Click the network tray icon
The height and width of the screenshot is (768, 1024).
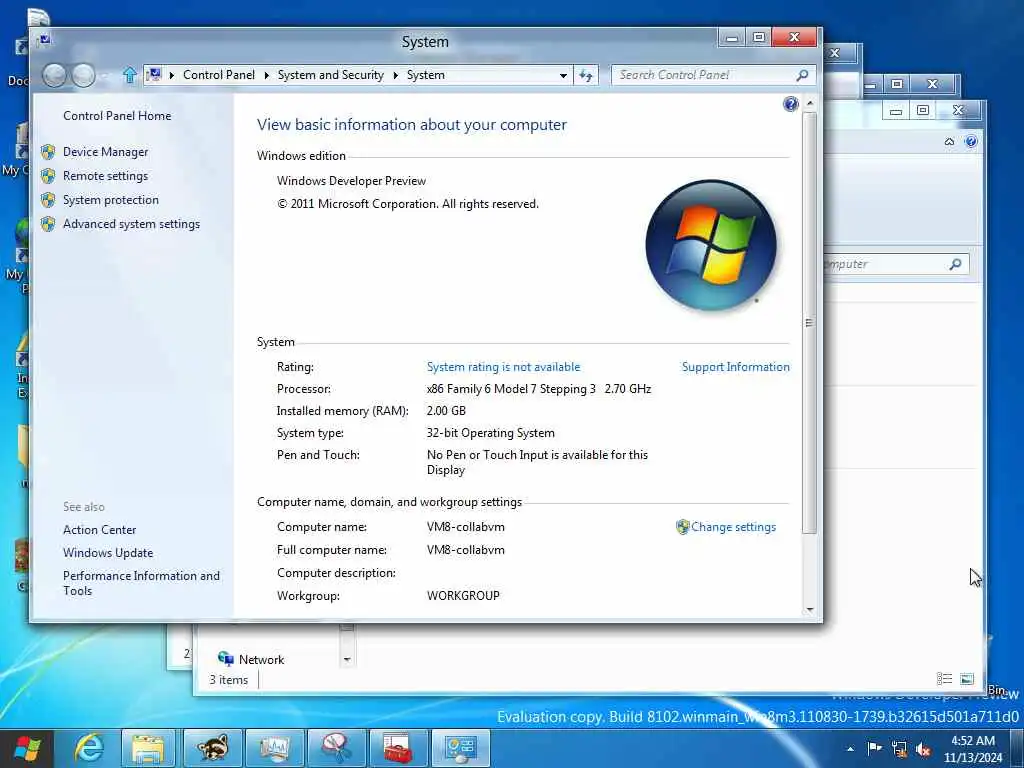click(899, 749)
